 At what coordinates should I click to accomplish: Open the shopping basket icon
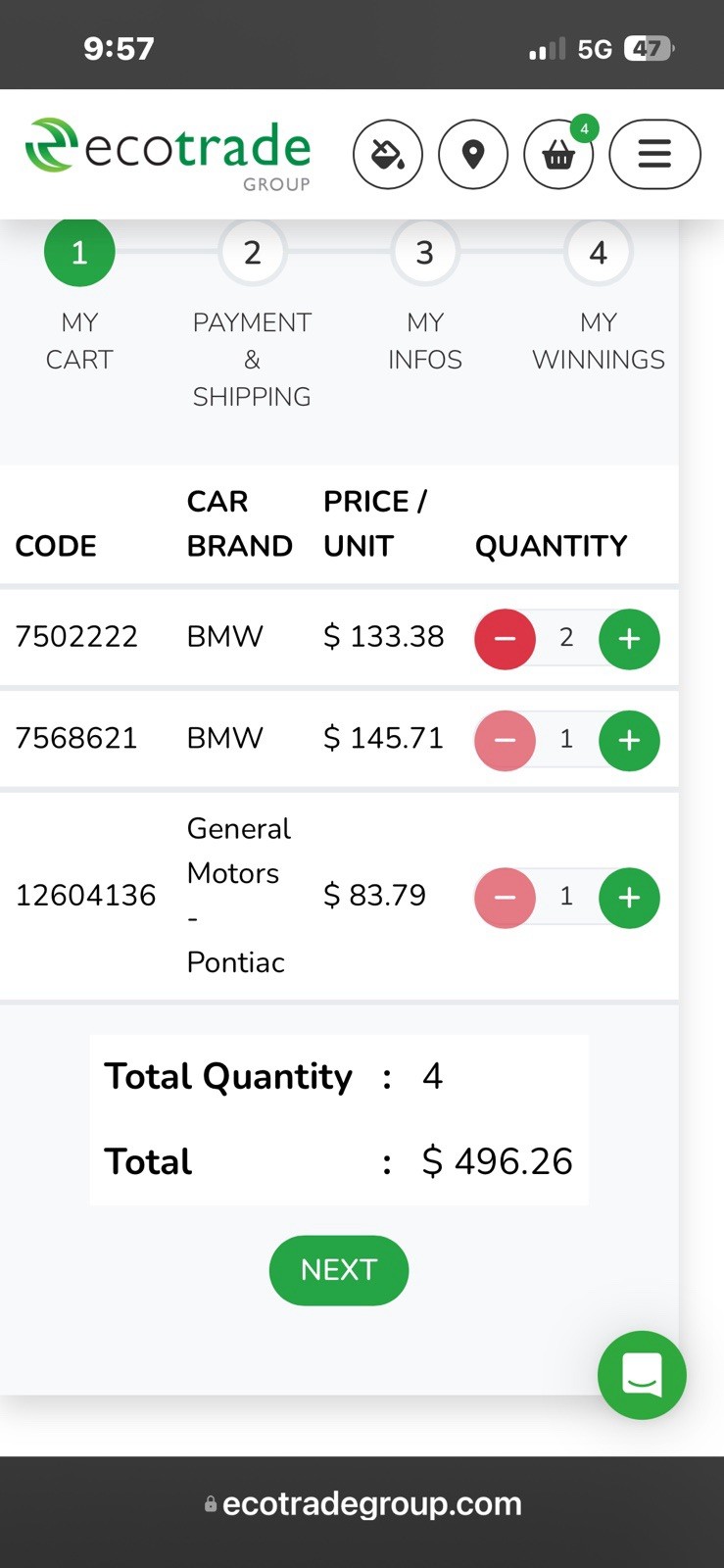tap(558, 155)
